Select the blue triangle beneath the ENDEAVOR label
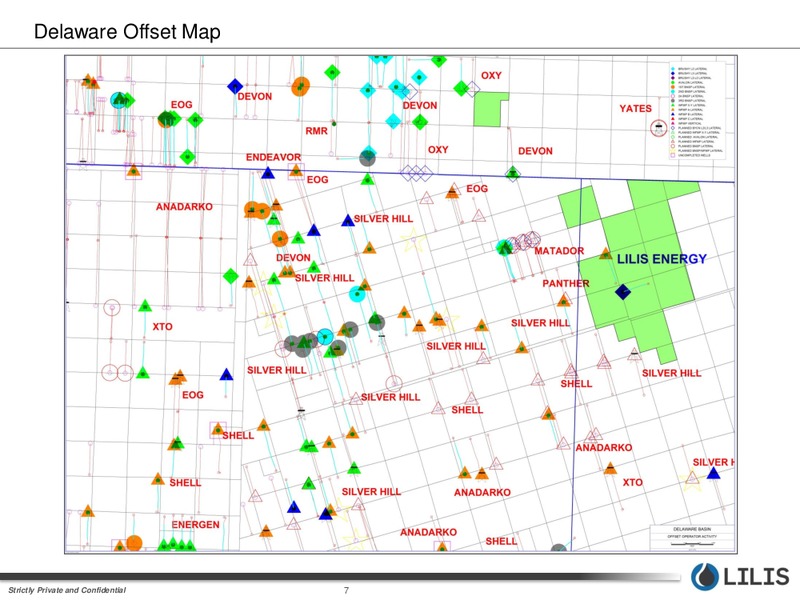This screenshot has width=800, height=600. (x=268, y=173)
